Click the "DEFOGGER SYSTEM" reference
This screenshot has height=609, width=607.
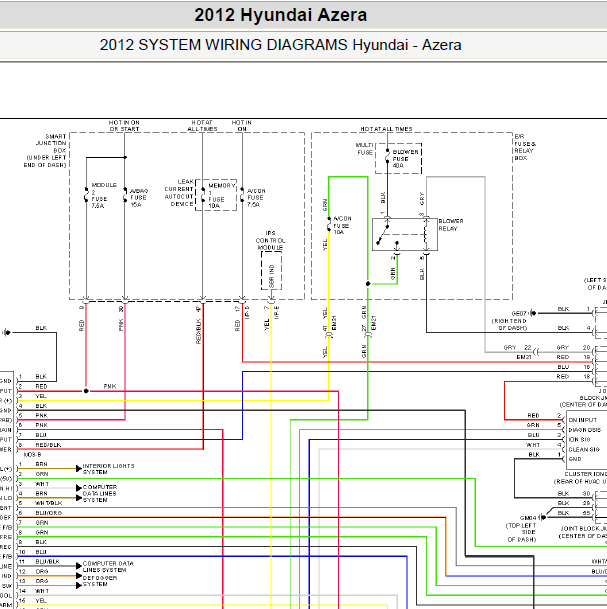[100, 581]
